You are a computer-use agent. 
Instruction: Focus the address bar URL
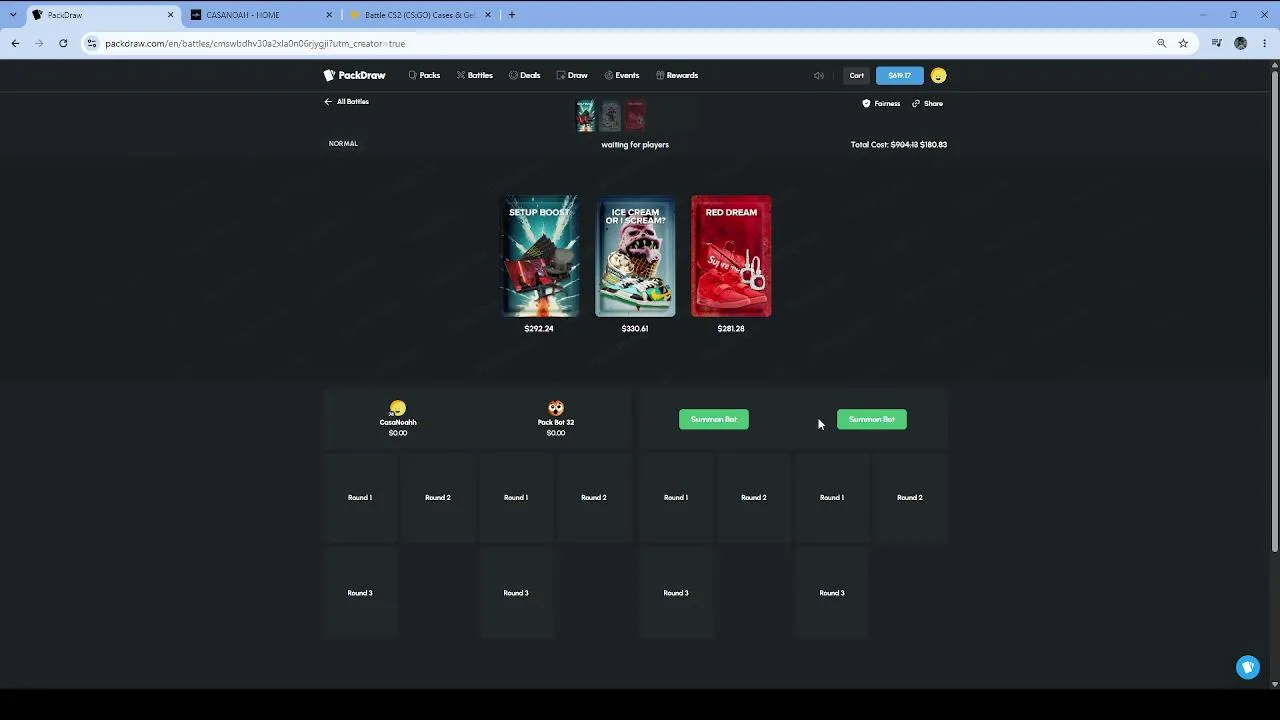255,44
